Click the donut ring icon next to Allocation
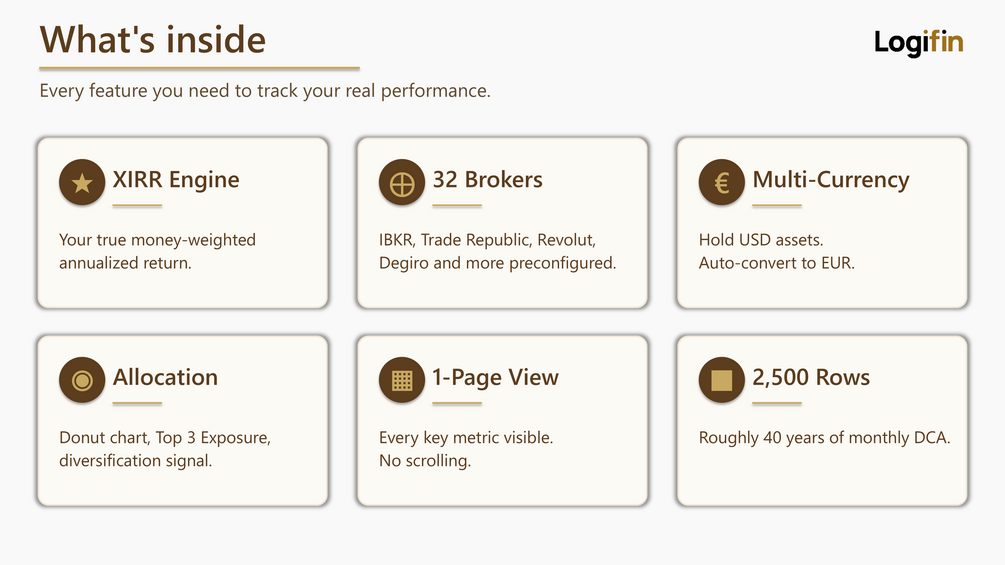 click(82, 380)
